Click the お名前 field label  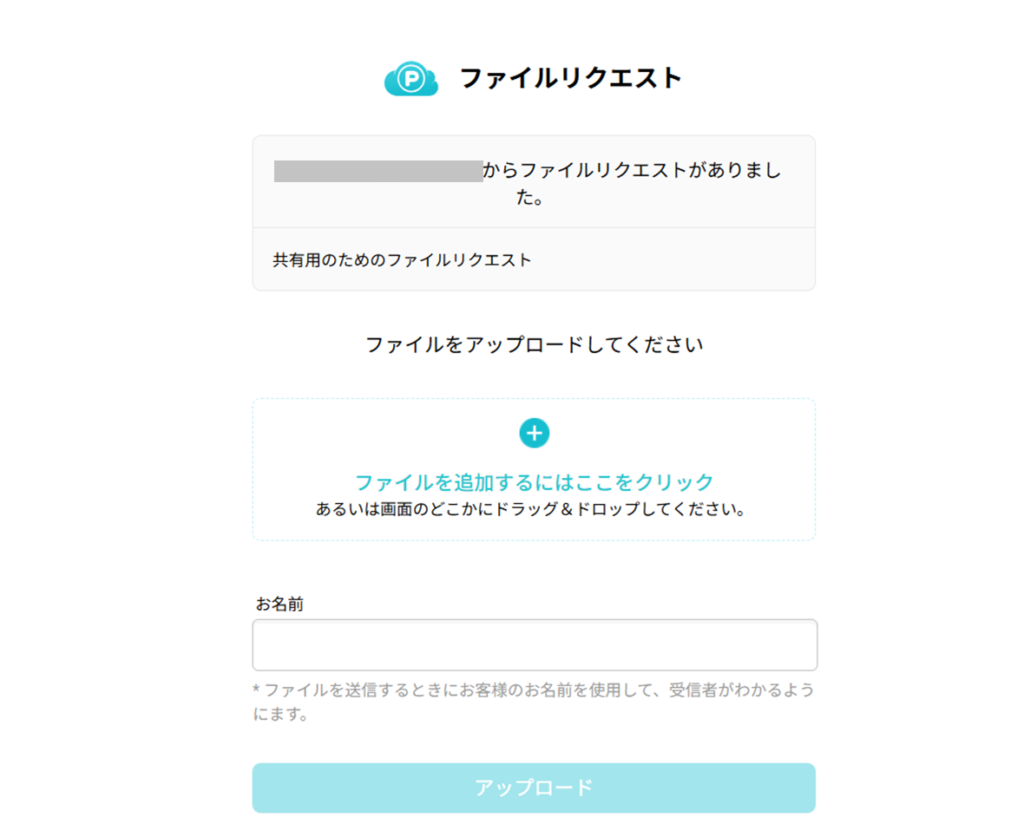pos(279,604)
